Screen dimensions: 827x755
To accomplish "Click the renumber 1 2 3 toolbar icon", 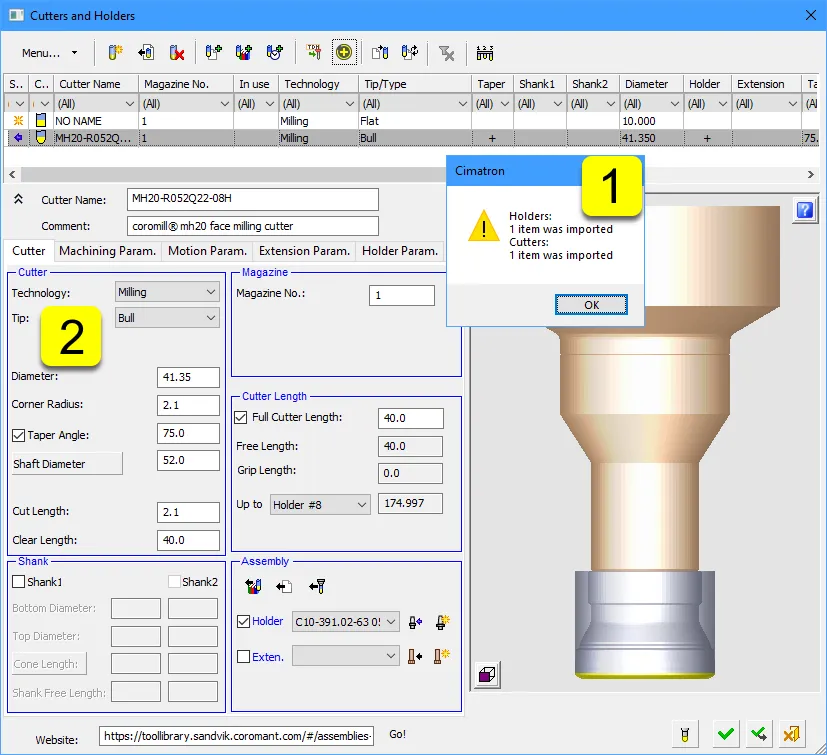I will click(485, 53).
